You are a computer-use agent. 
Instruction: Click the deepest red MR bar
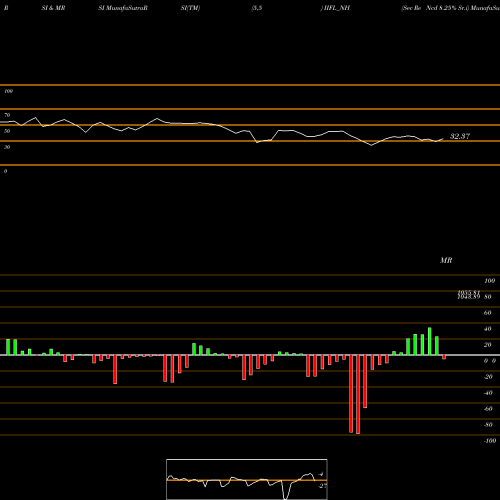(x=358, y=394)
